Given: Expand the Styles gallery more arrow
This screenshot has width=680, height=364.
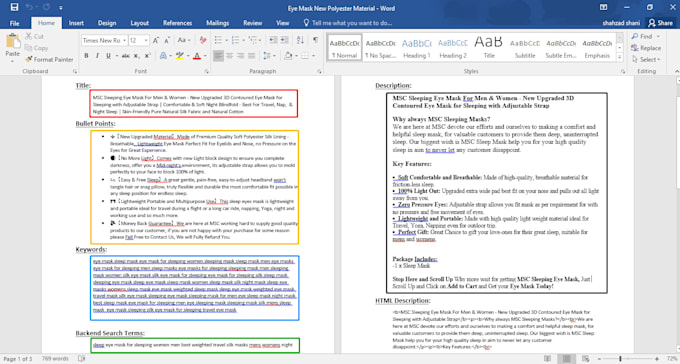Looking at the screenshot, I should 620,57.
